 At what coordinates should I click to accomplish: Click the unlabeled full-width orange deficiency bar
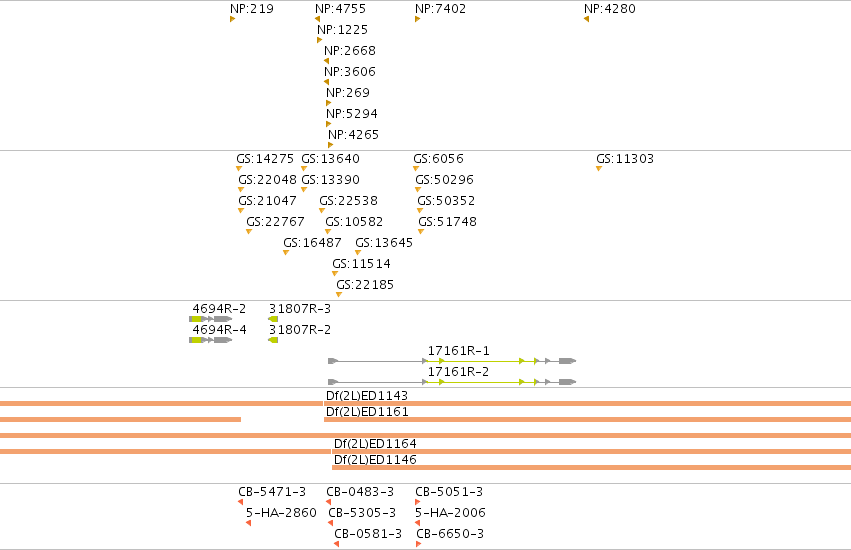[x=426, y=435]
